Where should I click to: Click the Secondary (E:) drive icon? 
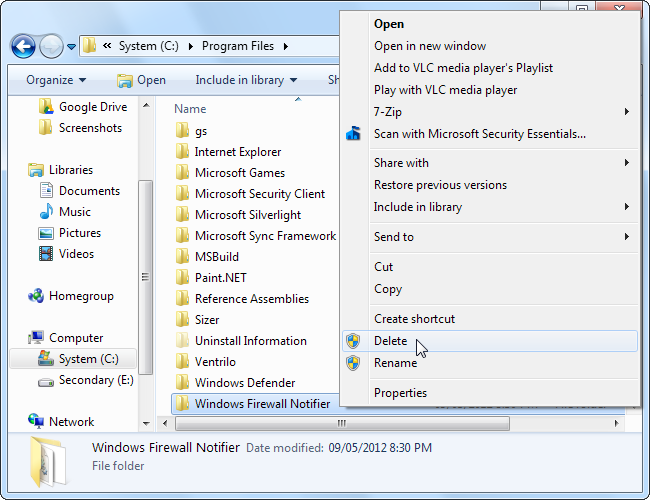[x=46, y=381]
